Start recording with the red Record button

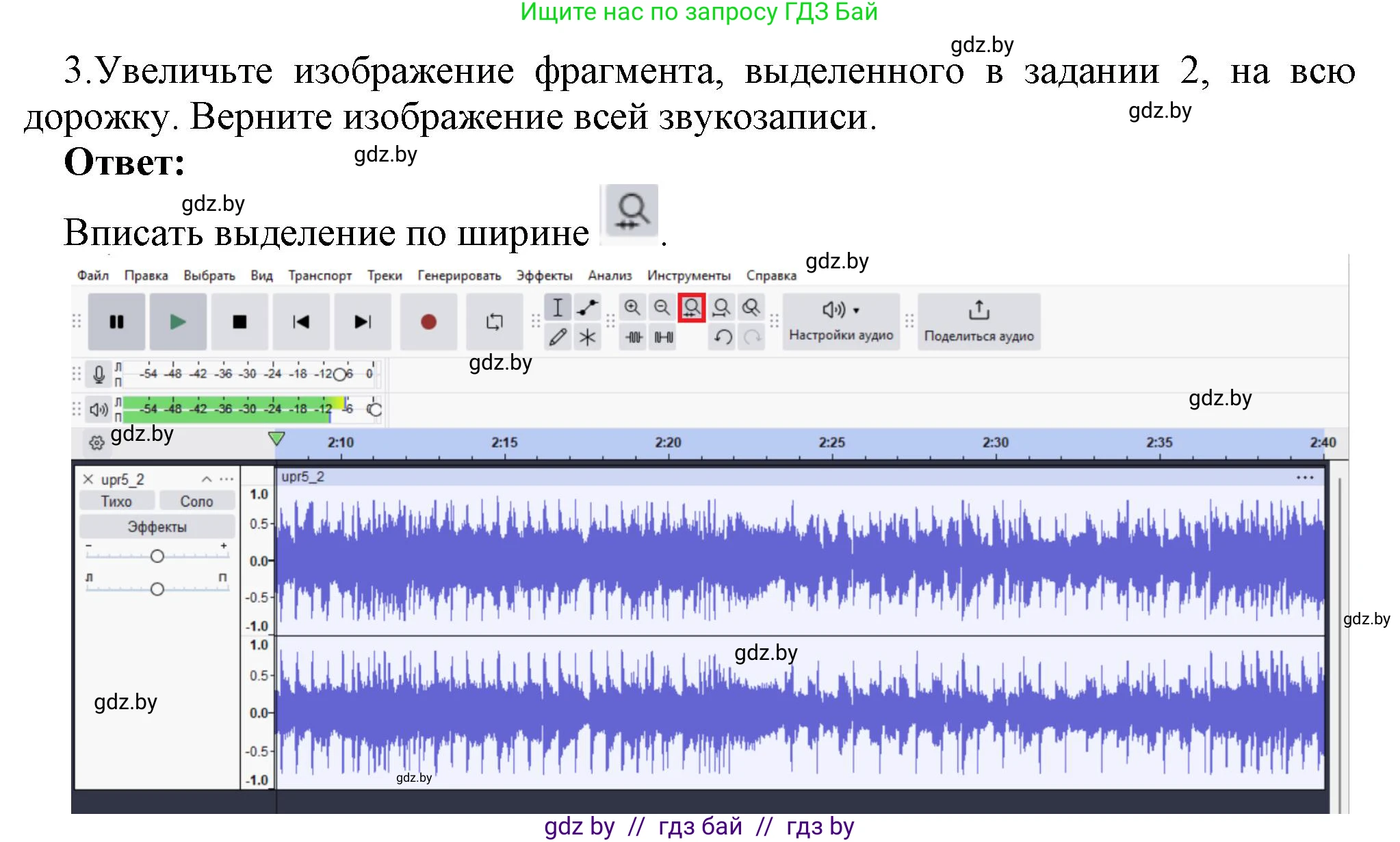pos(428,321)
